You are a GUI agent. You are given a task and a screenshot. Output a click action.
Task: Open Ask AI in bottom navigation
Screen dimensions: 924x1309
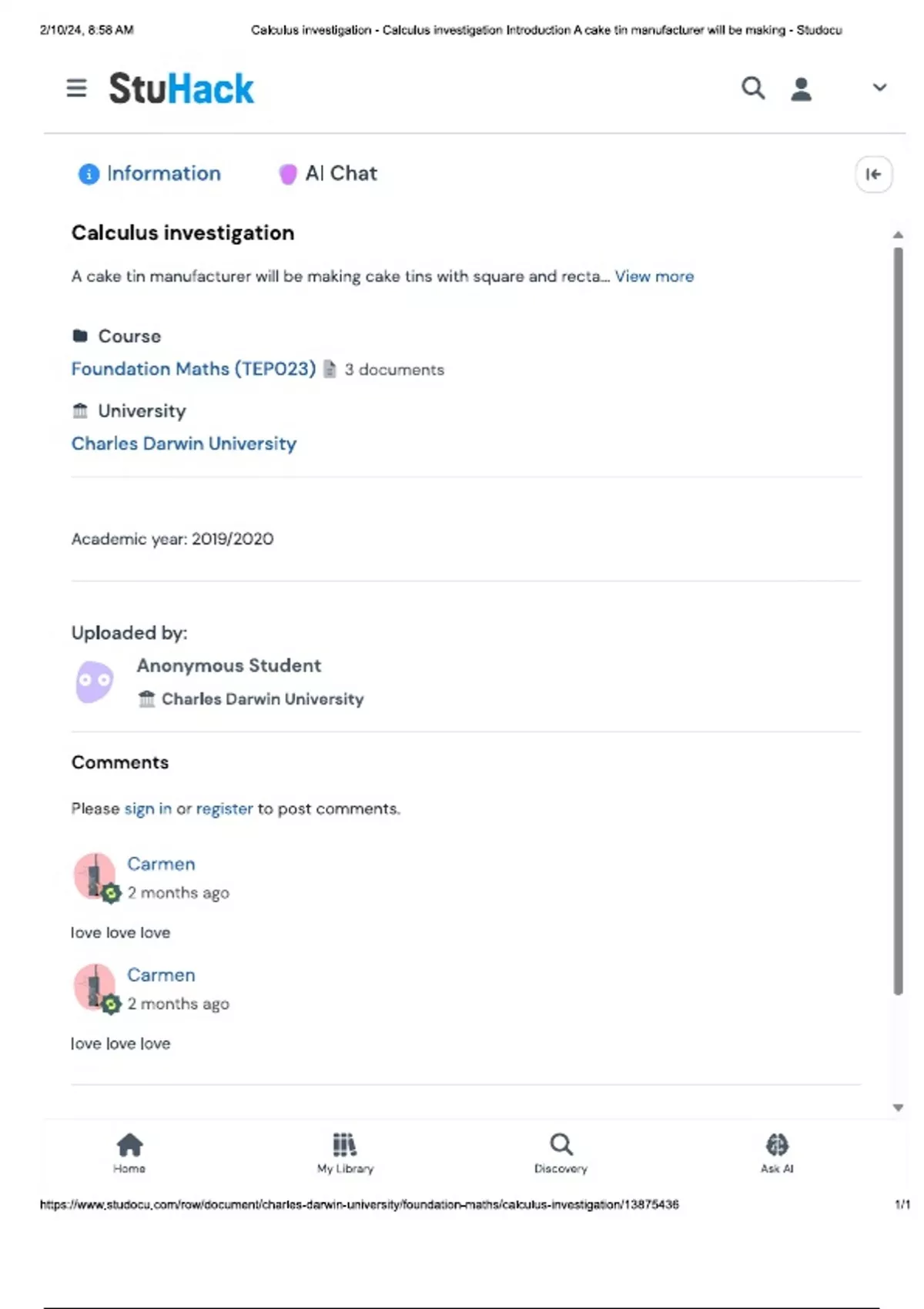coord(777,1152)
